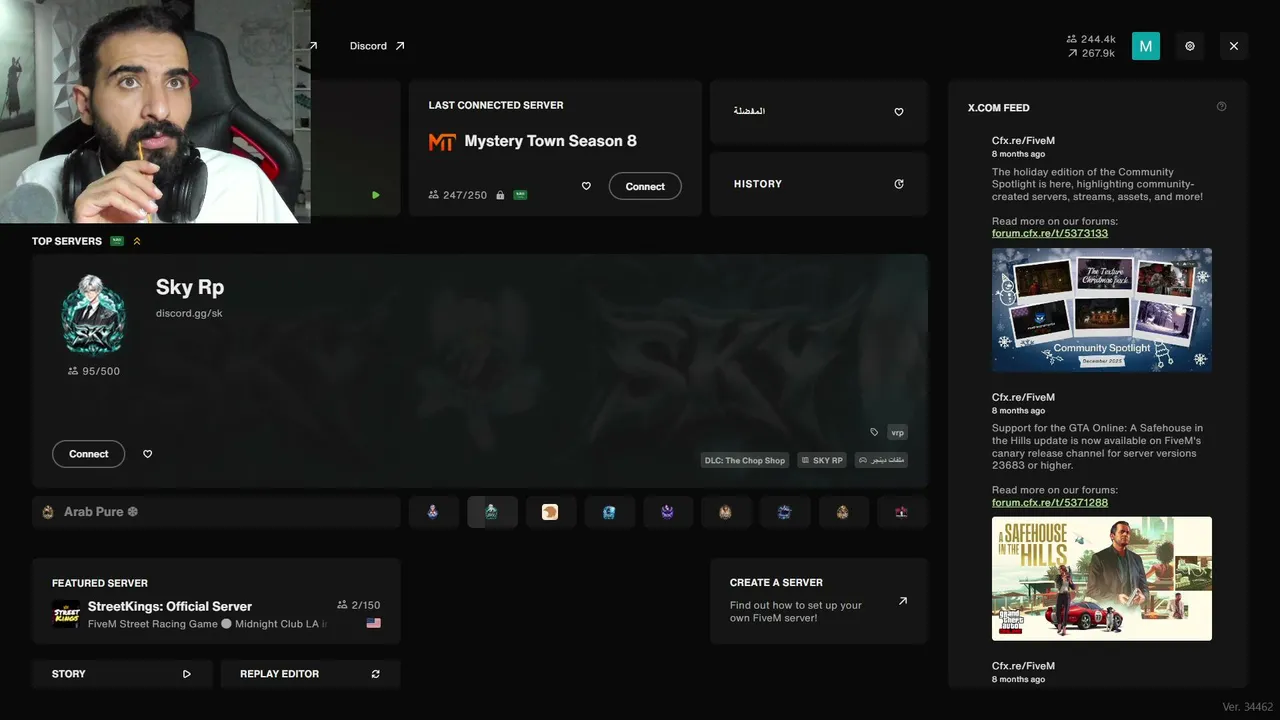Image resolution: width=1280 pixels, height=720 pixels.
Task: Open StreetKings: Official Server featured entry
Action: [x=216, y=601]
